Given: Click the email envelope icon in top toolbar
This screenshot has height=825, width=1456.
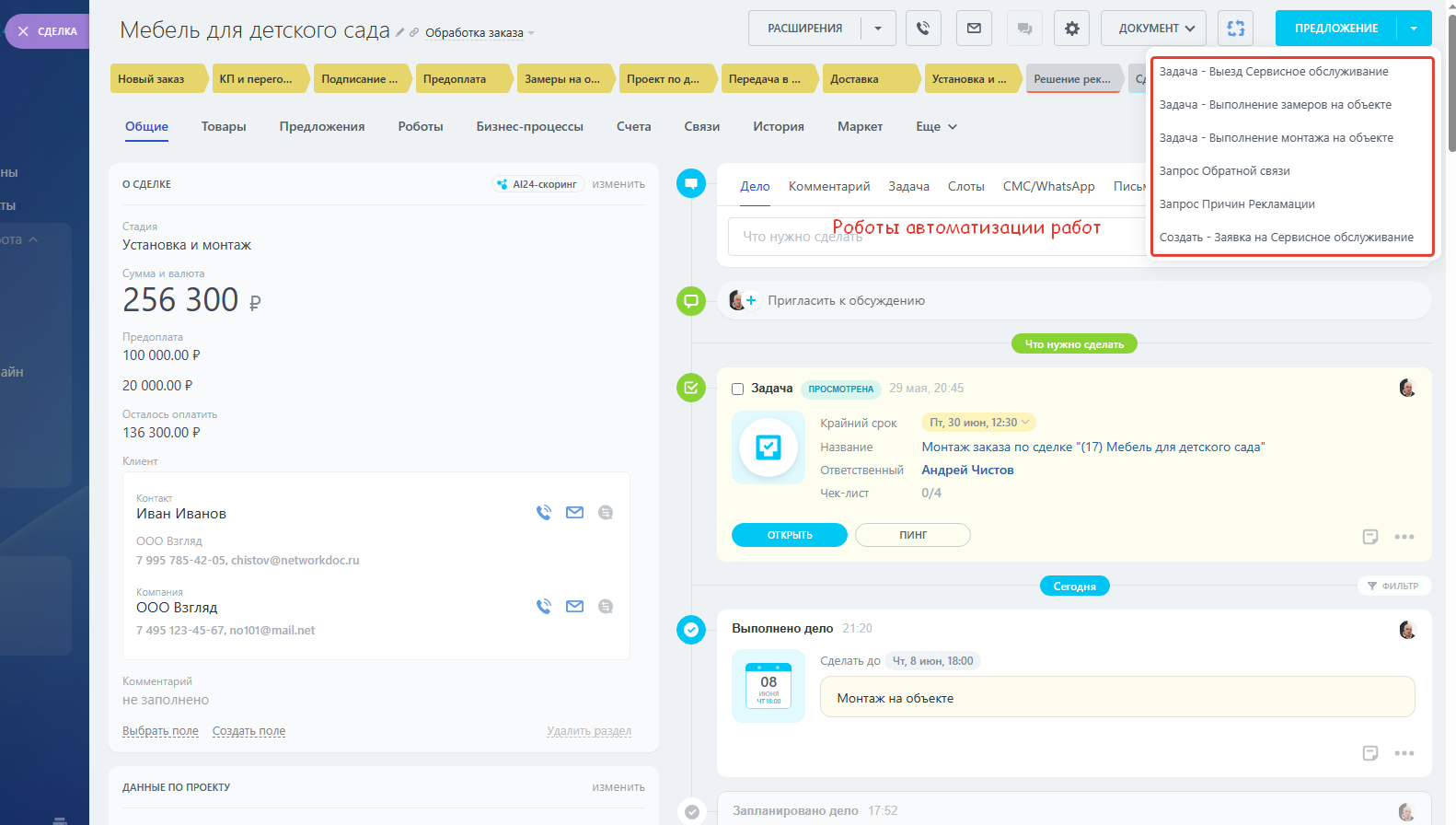Looking at the screenshot, I should click(x=974, y=29).
